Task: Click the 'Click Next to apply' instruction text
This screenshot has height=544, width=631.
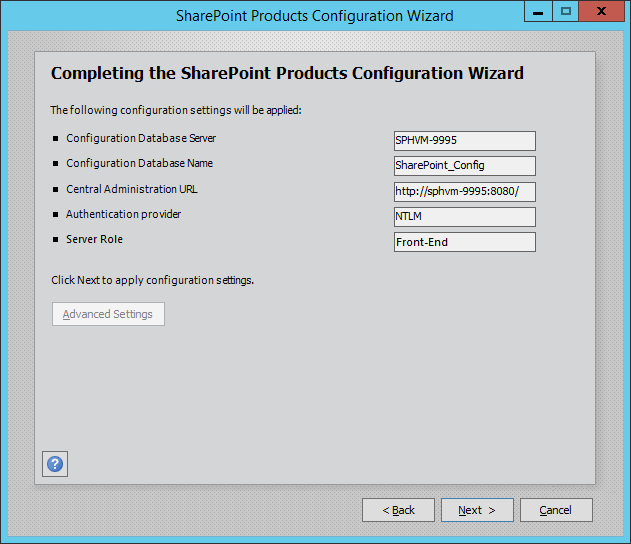Action: coord(153,280)
